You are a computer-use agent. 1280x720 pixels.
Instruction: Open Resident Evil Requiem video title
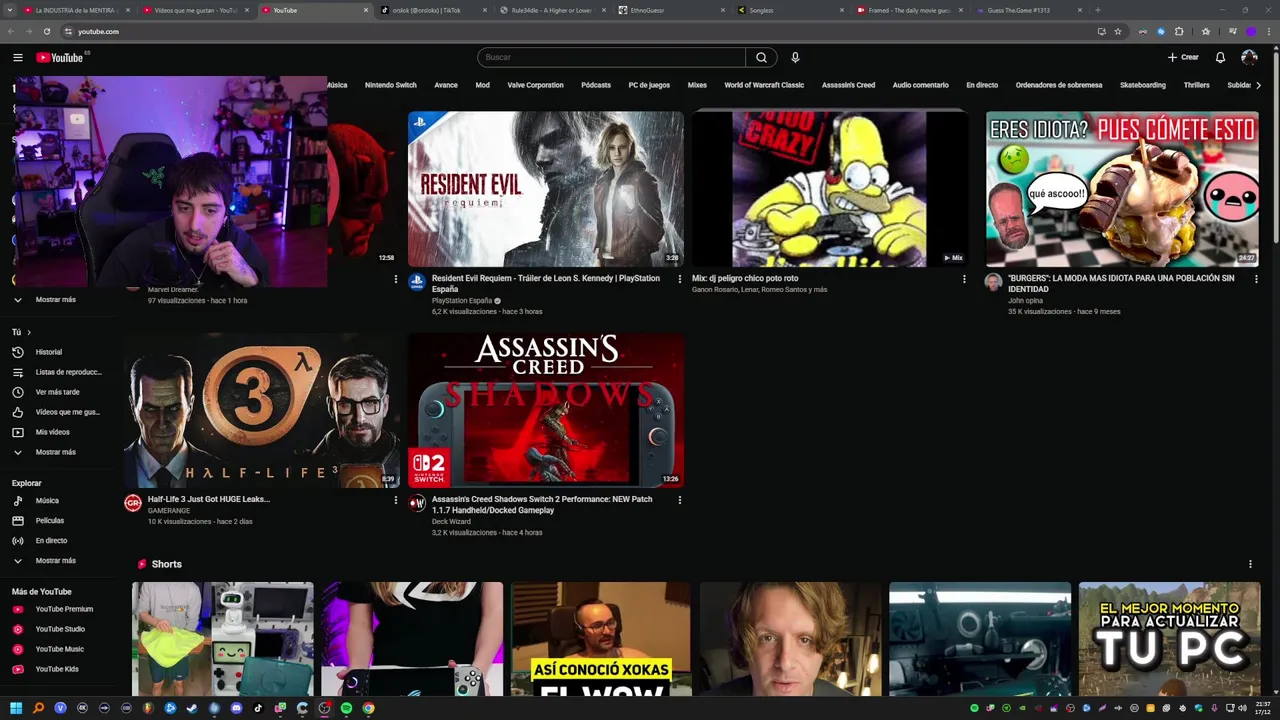point(546,284)
